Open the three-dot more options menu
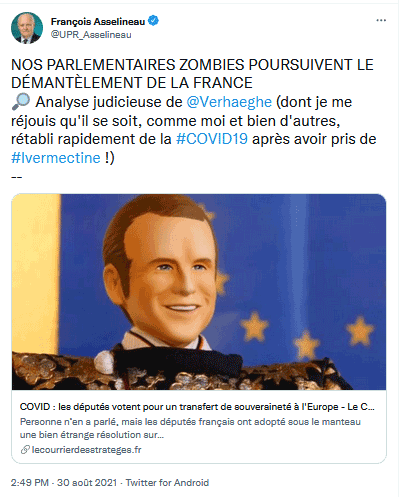 381,21
